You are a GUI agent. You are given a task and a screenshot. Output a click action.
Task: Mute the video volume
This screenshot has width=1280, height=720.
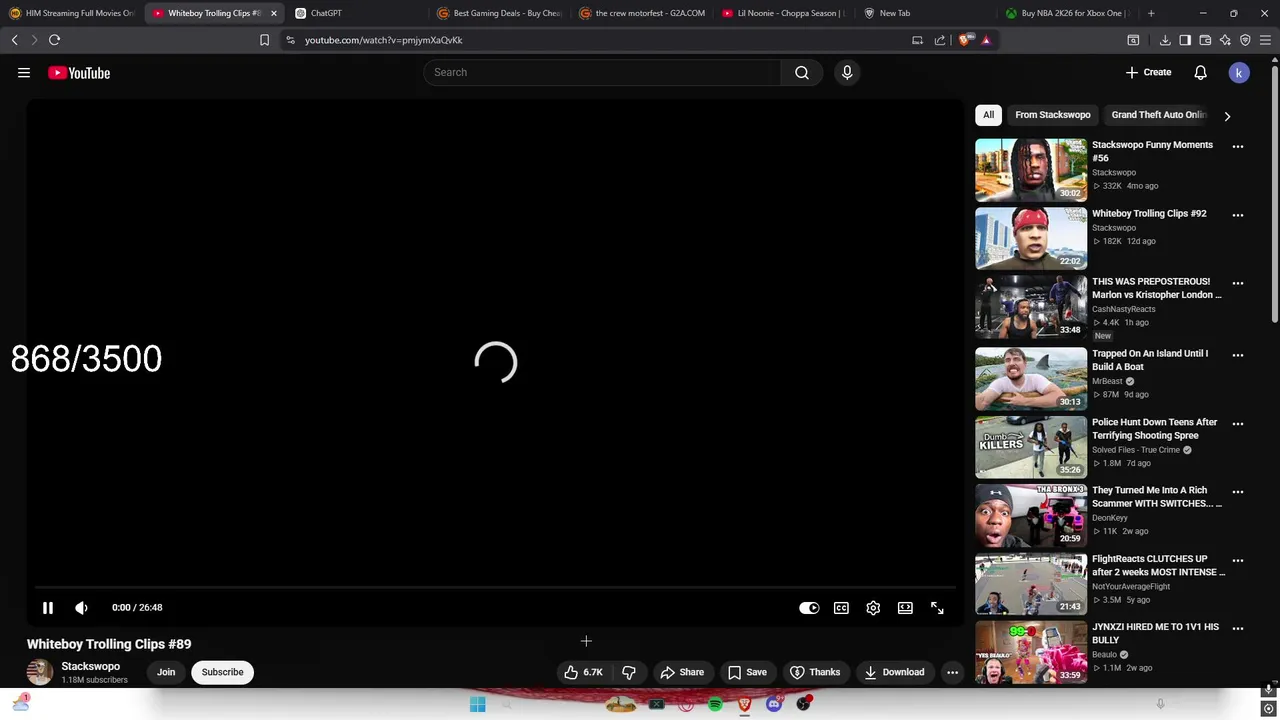pyautogui.click(x=81, y=607)
